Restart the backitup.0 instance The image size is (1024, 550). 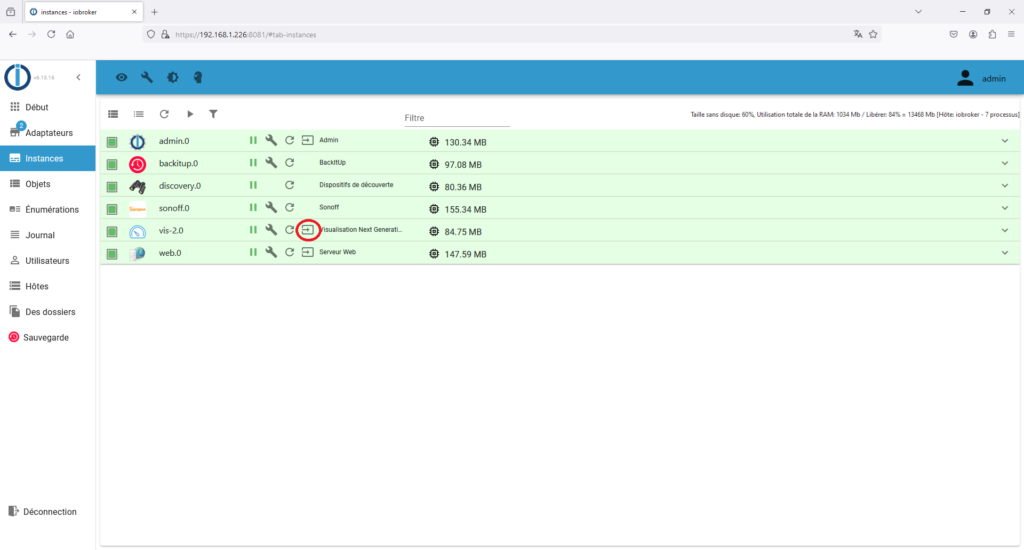[x=289, y=163]
